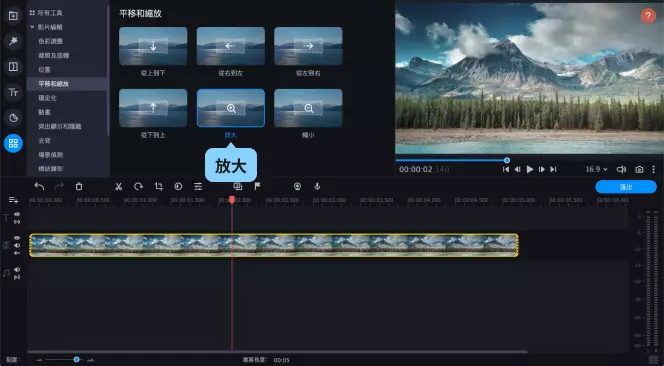Open 動畫 tool
This screenshot has width=664, height=366.
pyautogui.click(x=44, y=112)
